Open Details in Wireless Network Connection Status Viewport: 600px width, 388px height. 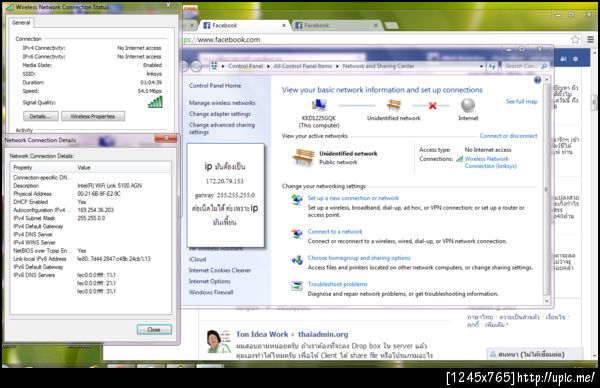tap(41, 116)
